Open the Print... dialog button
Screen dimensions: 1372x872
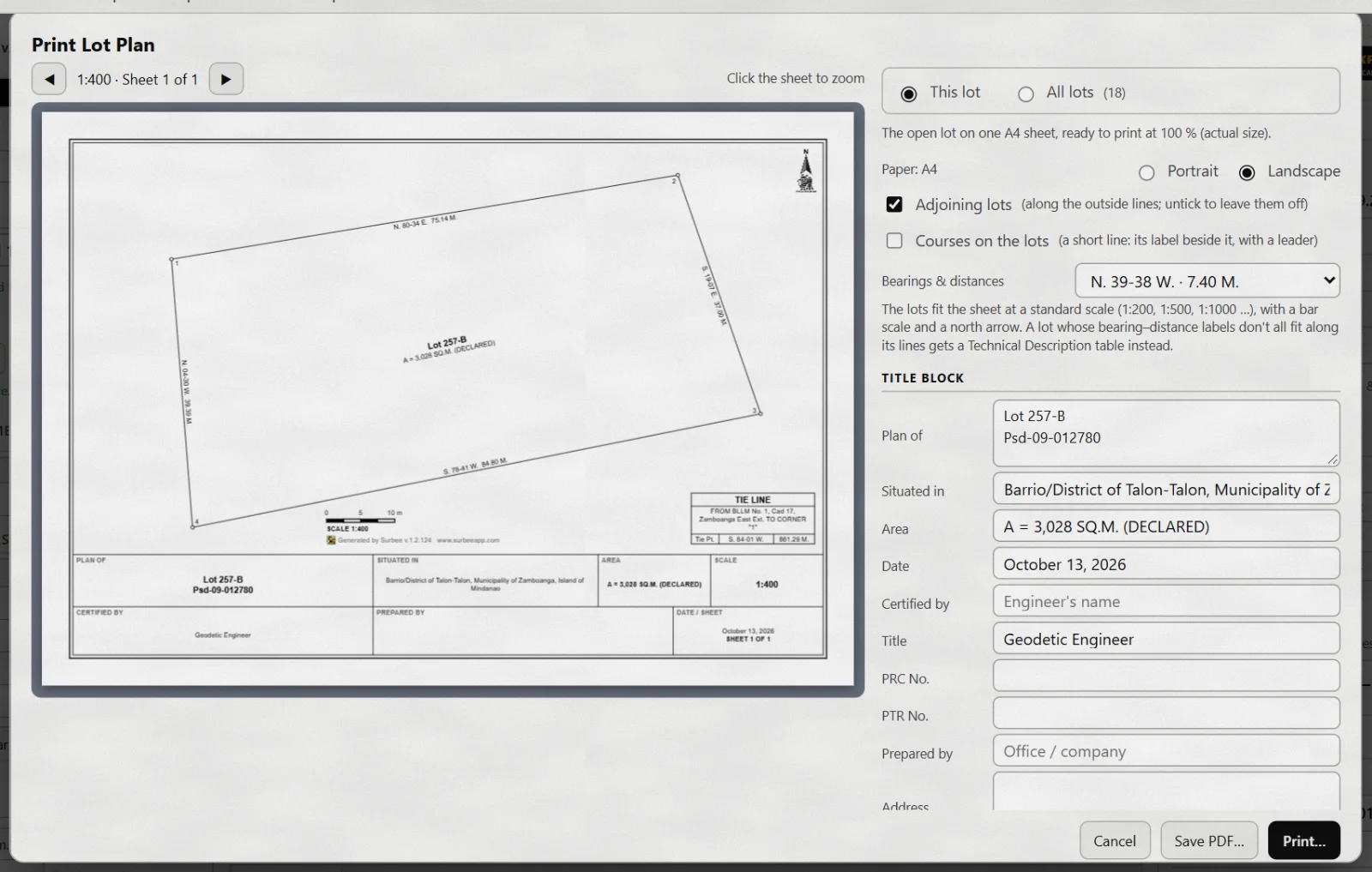tap(1304, 840)
